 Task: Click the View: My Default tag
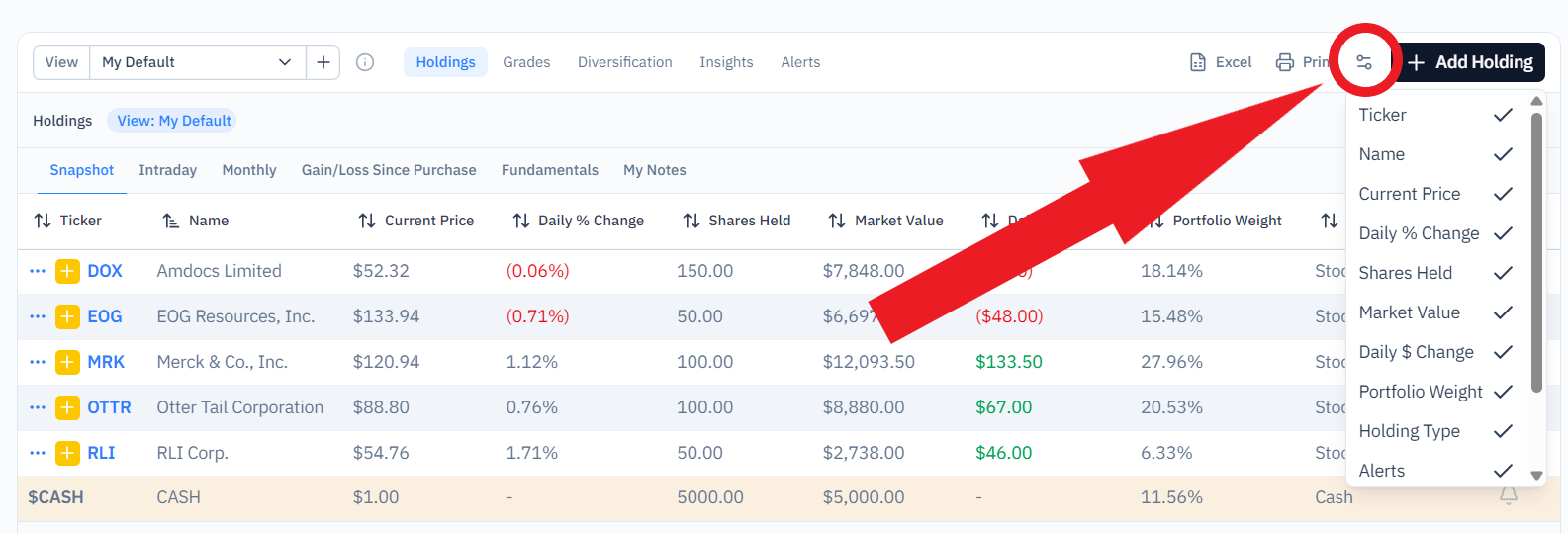coord(172,121)
